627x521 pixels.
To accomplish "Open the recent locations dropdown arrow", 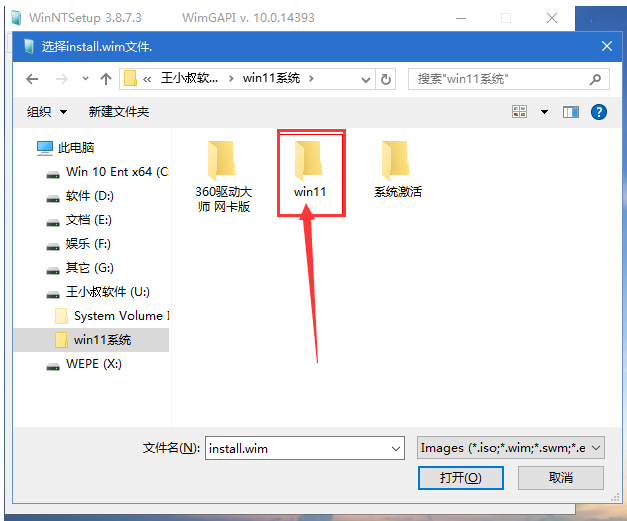I will coord(85,79).
